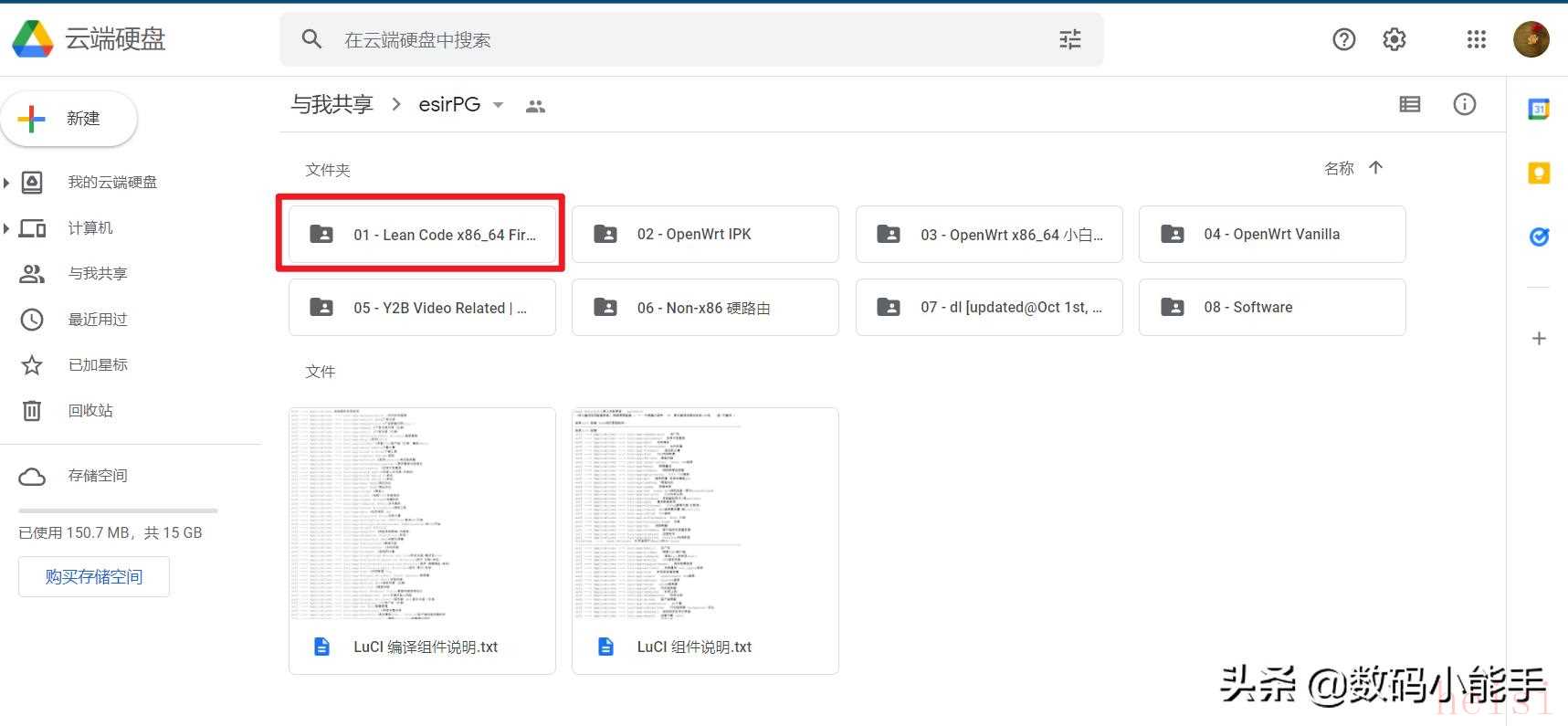Switch to list layout view
The image size is (1568, 726).
coord(1409,104)
